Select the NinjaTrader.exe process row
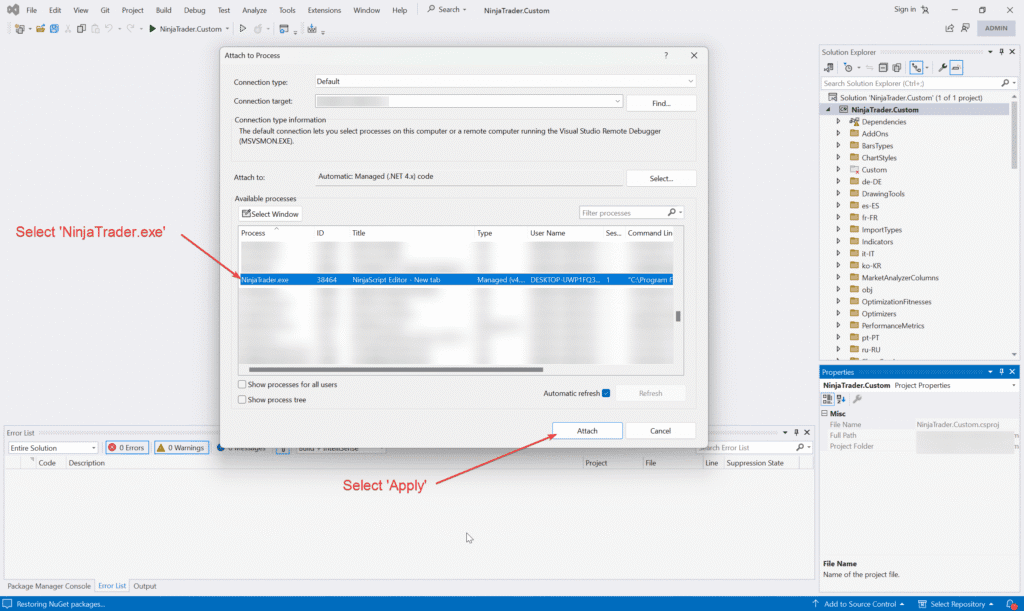Viewport: 1024px width, 611px height. point(456,279)
